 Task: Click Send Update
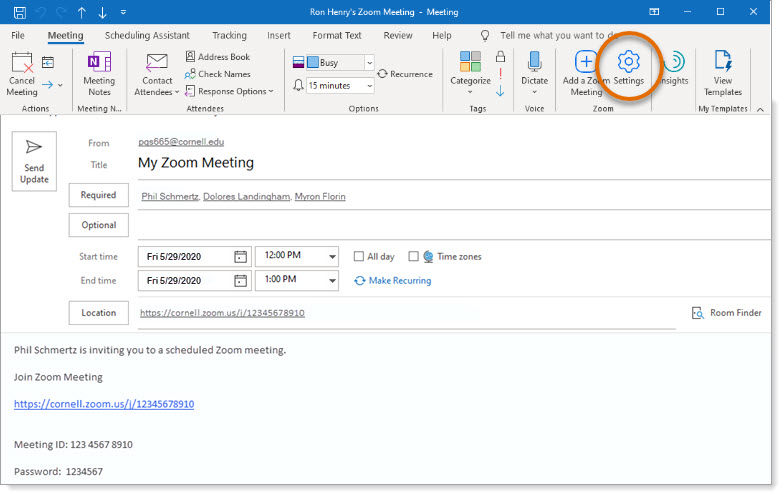tap(34, 162)
